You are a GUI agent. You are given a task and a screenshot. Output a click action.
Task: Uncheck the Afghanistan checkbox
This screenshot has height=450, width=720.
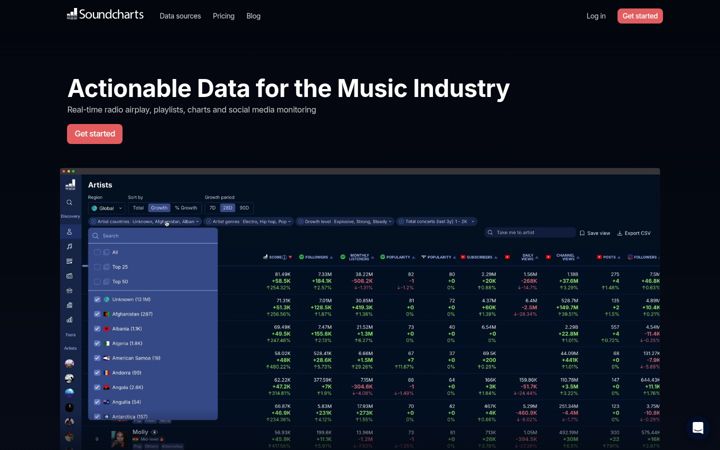(97, 314)
